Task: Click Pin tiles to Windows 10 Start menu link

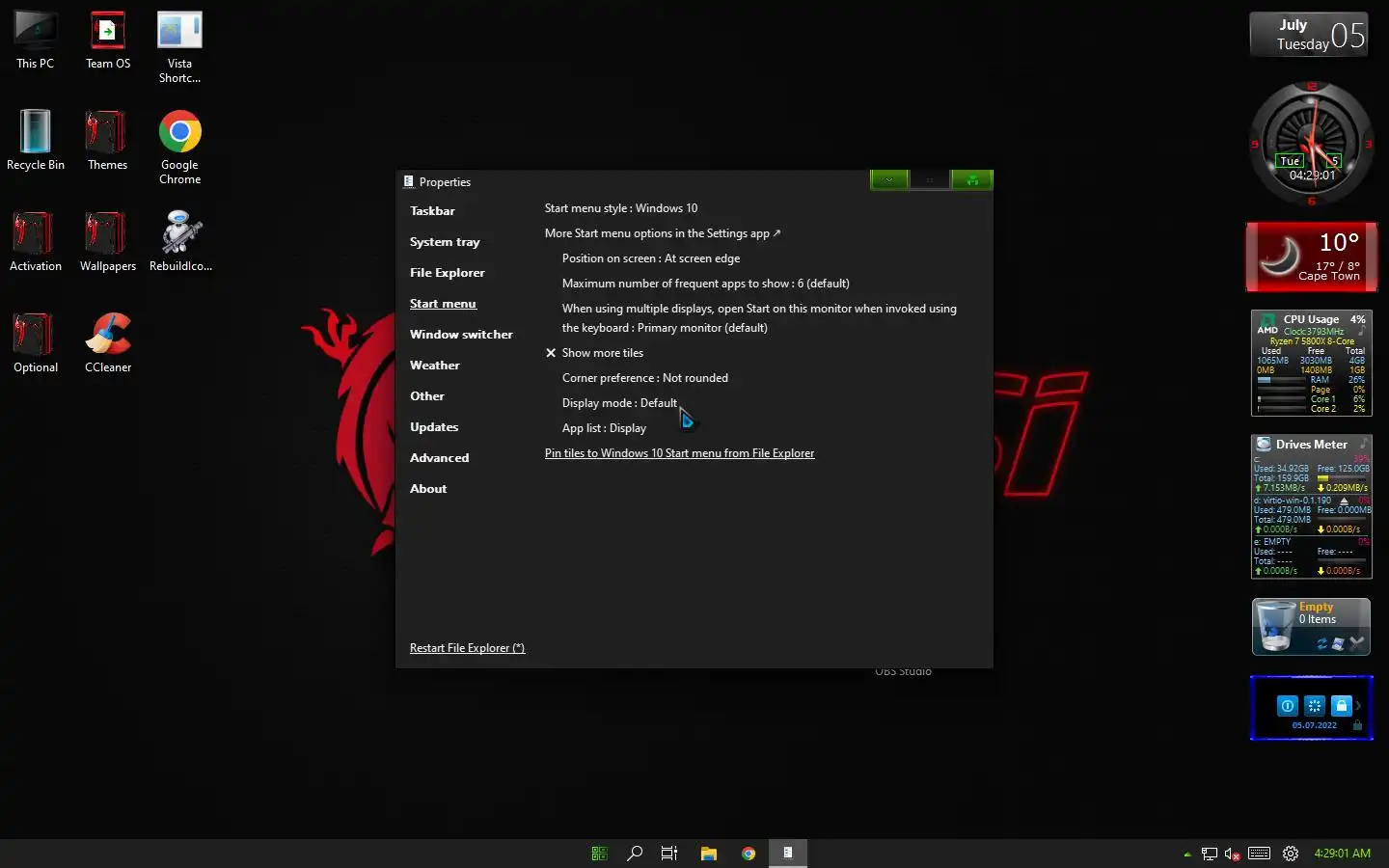Action: click(679, 453)
